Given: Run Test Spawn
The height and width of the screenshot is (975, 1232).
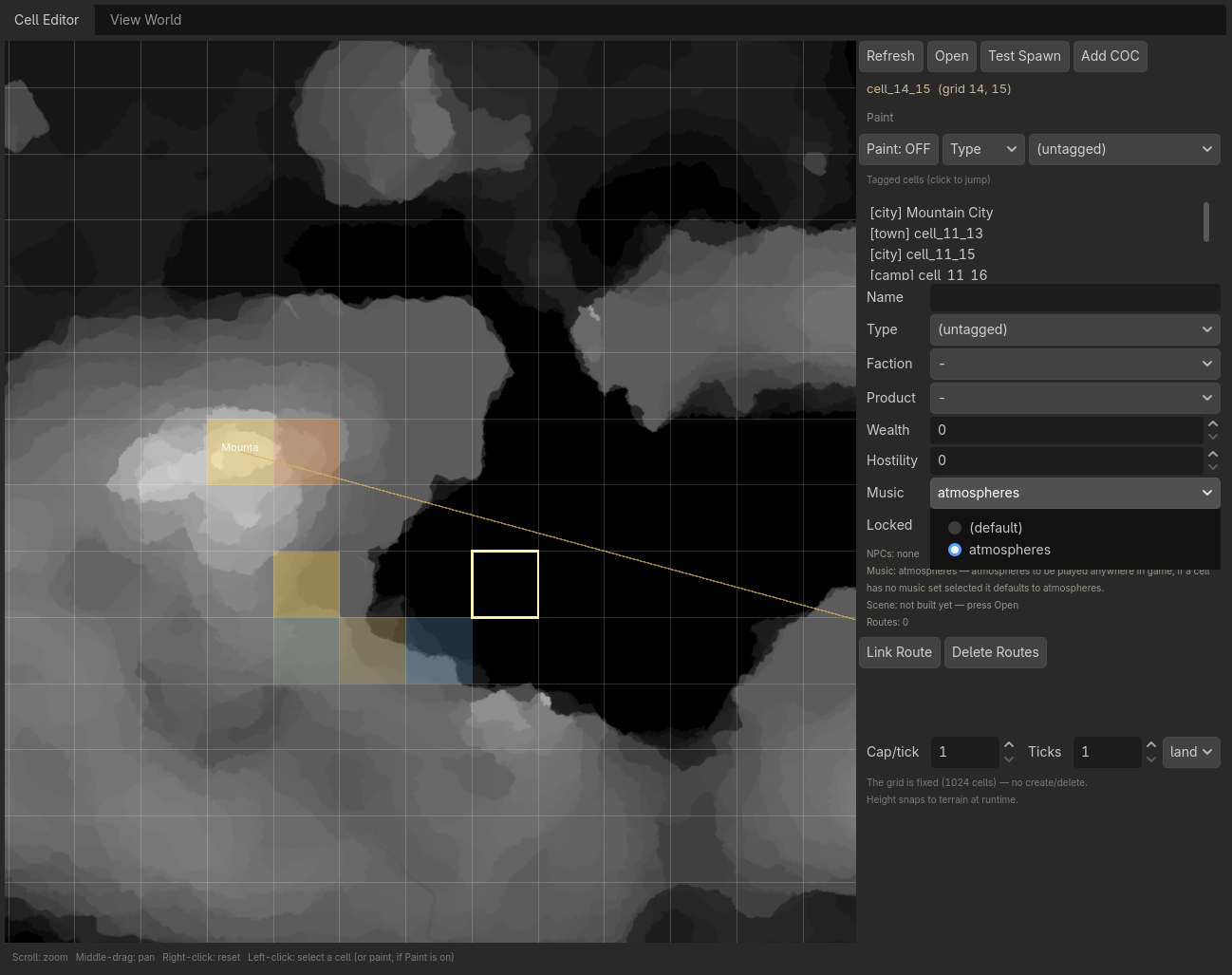Looking at the screenshot, I should [1024, 56].
